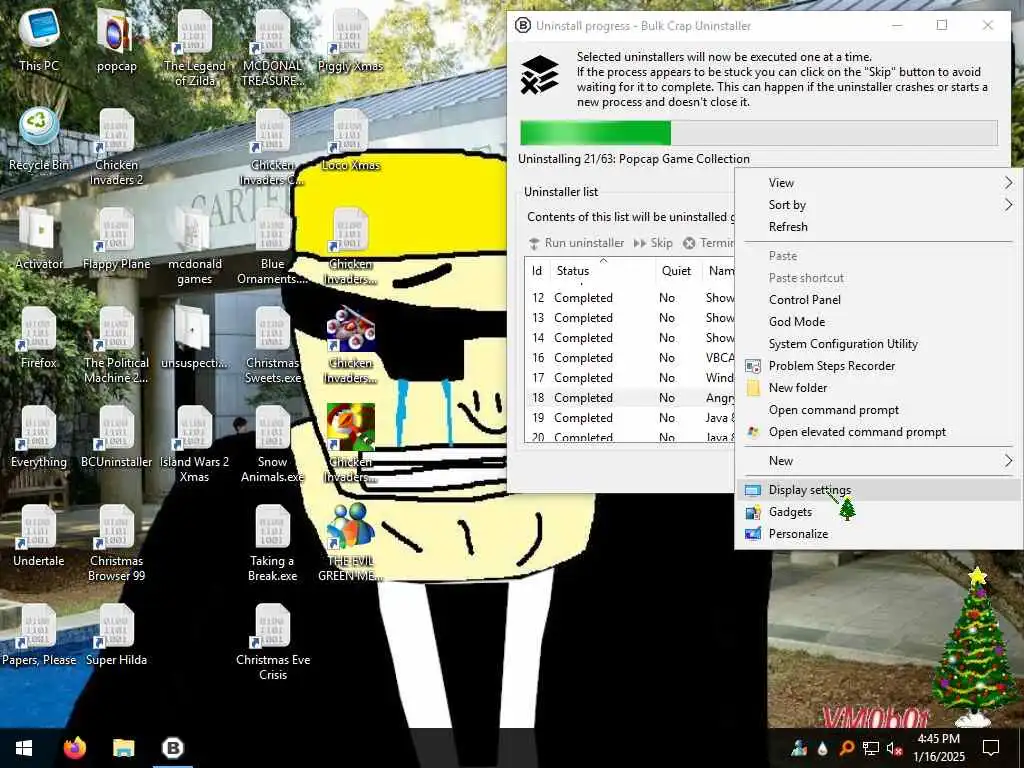Screen dimensions: 1024x768
Task: Select the Taking a Break.exe icon
Action: (272, 543)
